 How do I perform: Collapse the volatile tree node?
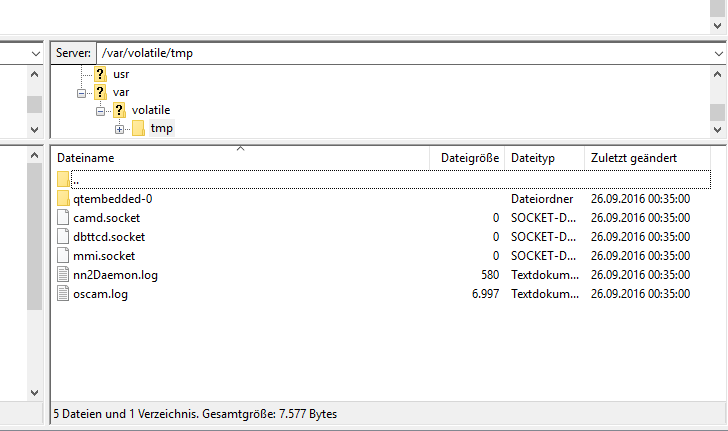pos(101,110)
